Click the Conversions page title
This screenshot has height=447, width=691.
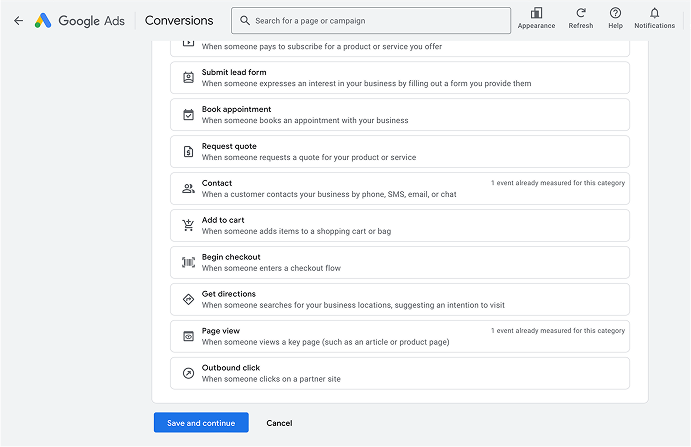tap(179, 20)
